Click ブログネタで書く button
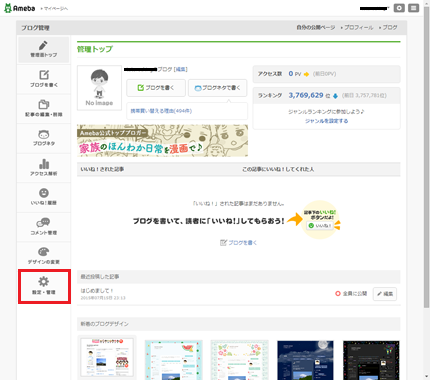Image resolution: width=430 pixels, height=380 pixels. (217, 88)
